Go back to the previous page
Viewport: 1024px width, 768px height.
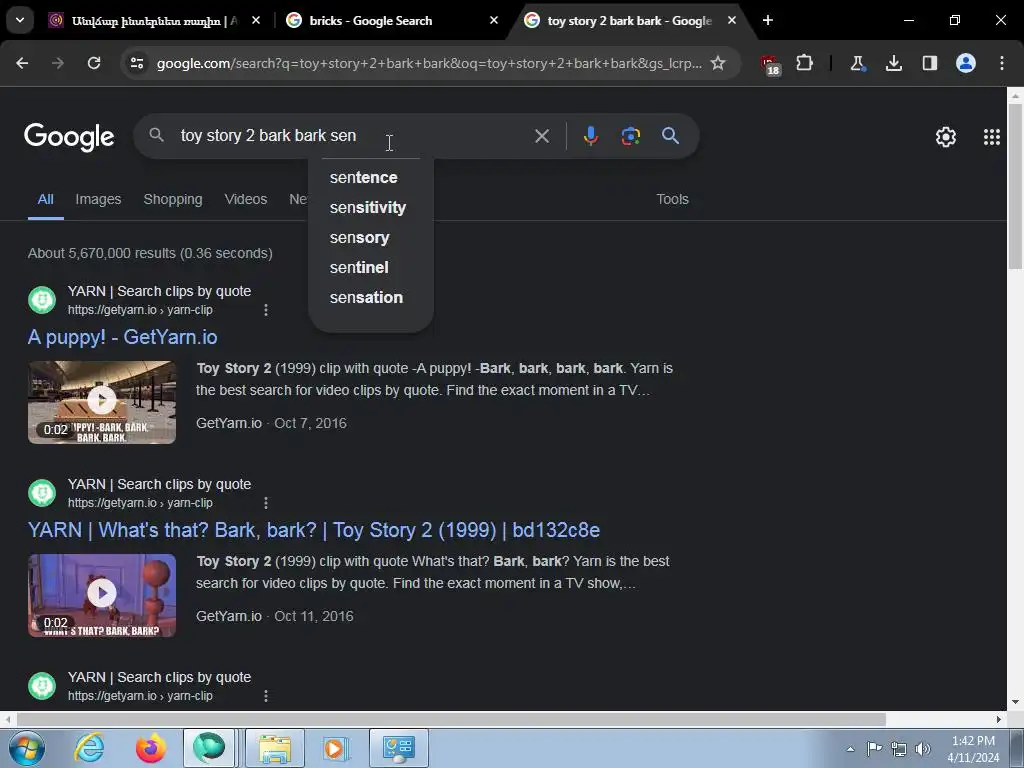coord(22,63)
